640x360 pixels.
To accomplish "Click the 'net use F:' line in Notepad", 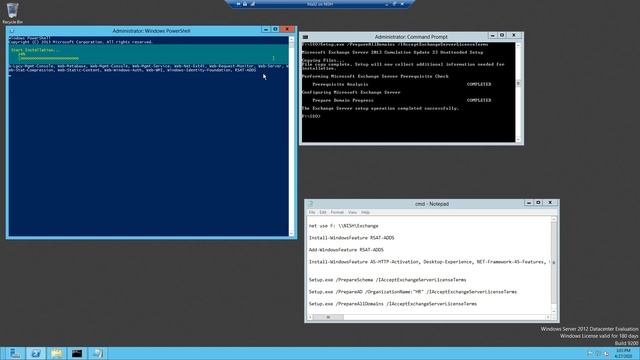I will (x=344, y=226).
